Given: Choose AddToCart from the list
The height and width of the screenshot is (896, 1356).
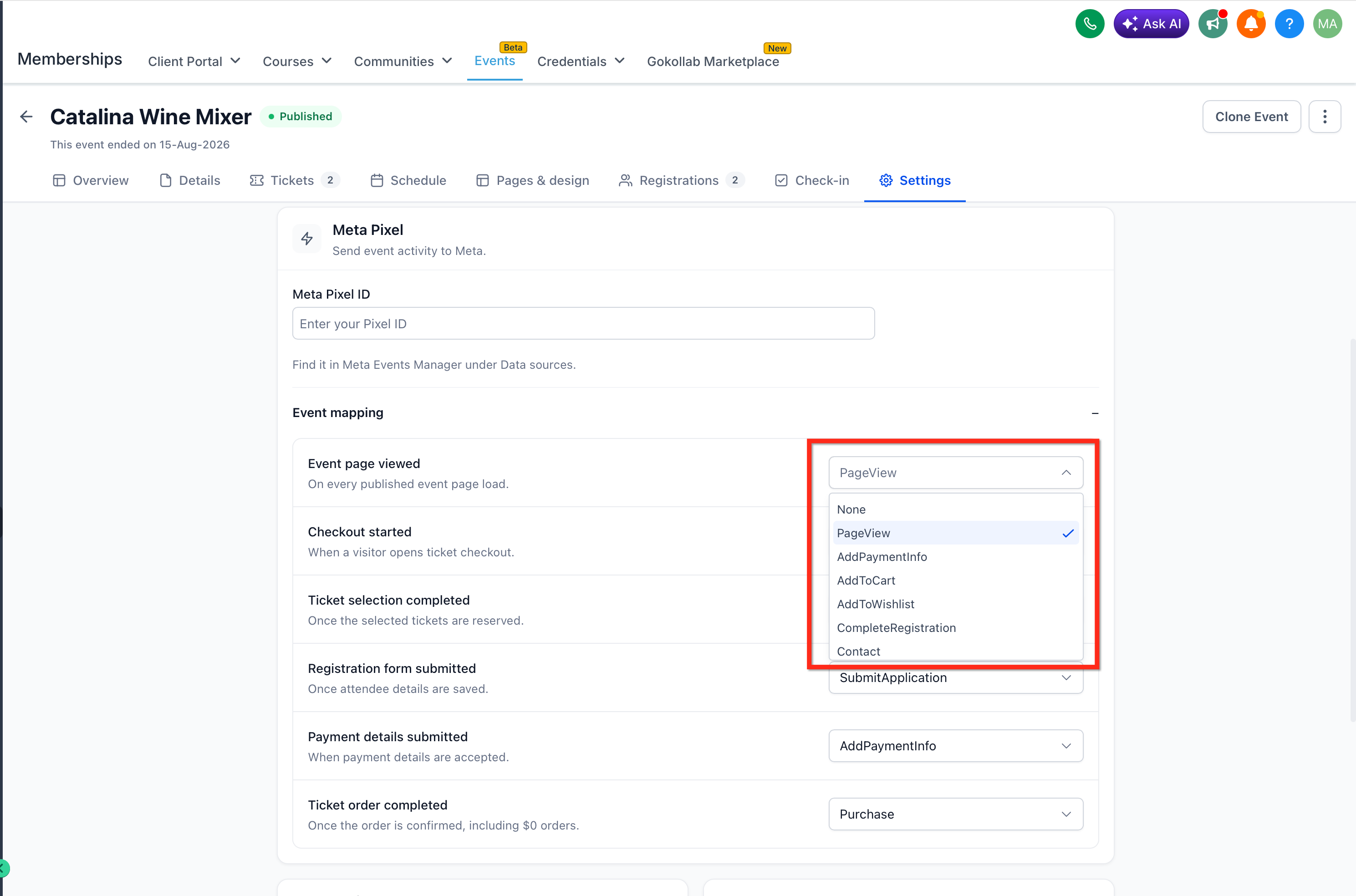Looking at the screenshot, I should point(956,580).
